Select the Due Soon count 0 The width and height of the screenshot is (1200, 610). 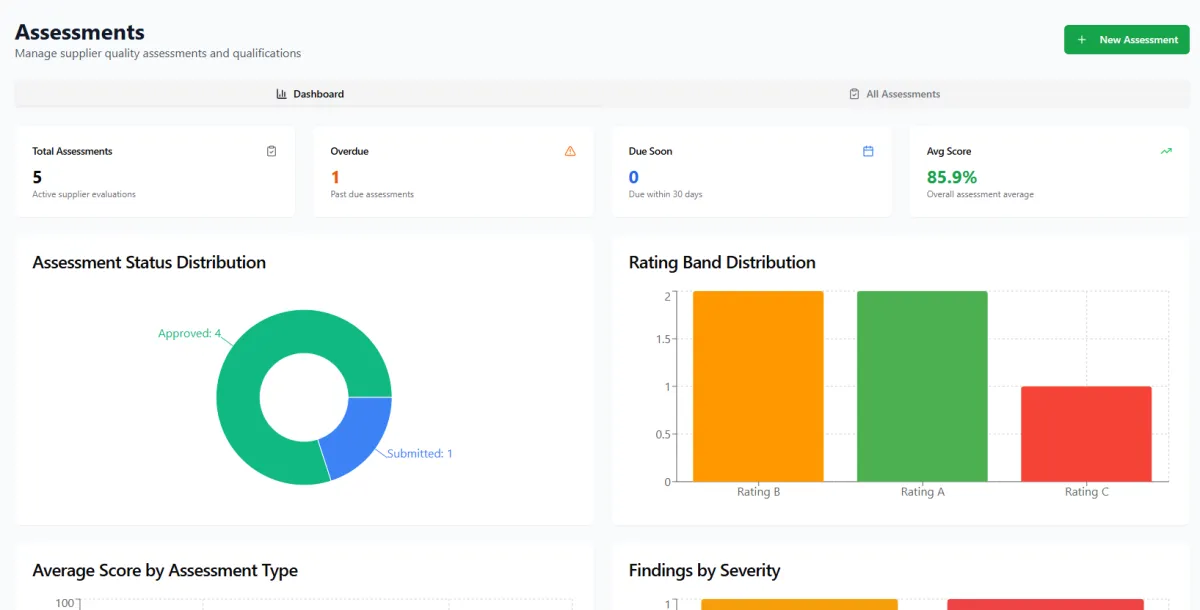tap(633, 177)
